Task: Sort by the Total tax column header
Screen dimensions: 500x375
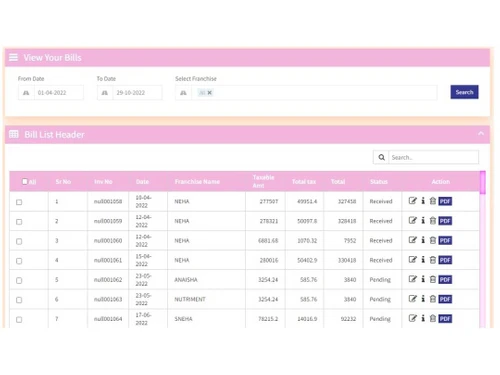Action: pos(304,182)
